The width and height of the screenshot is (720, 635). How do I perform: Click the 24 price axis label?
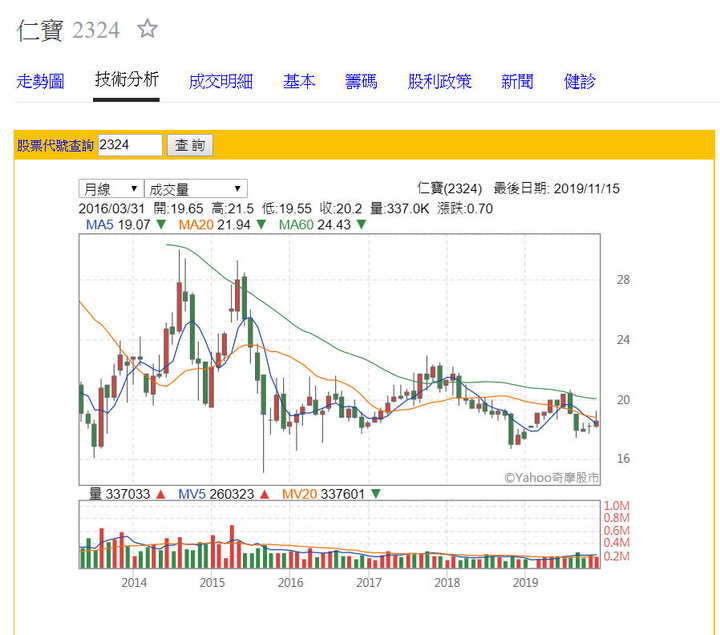tap(623, 340)
